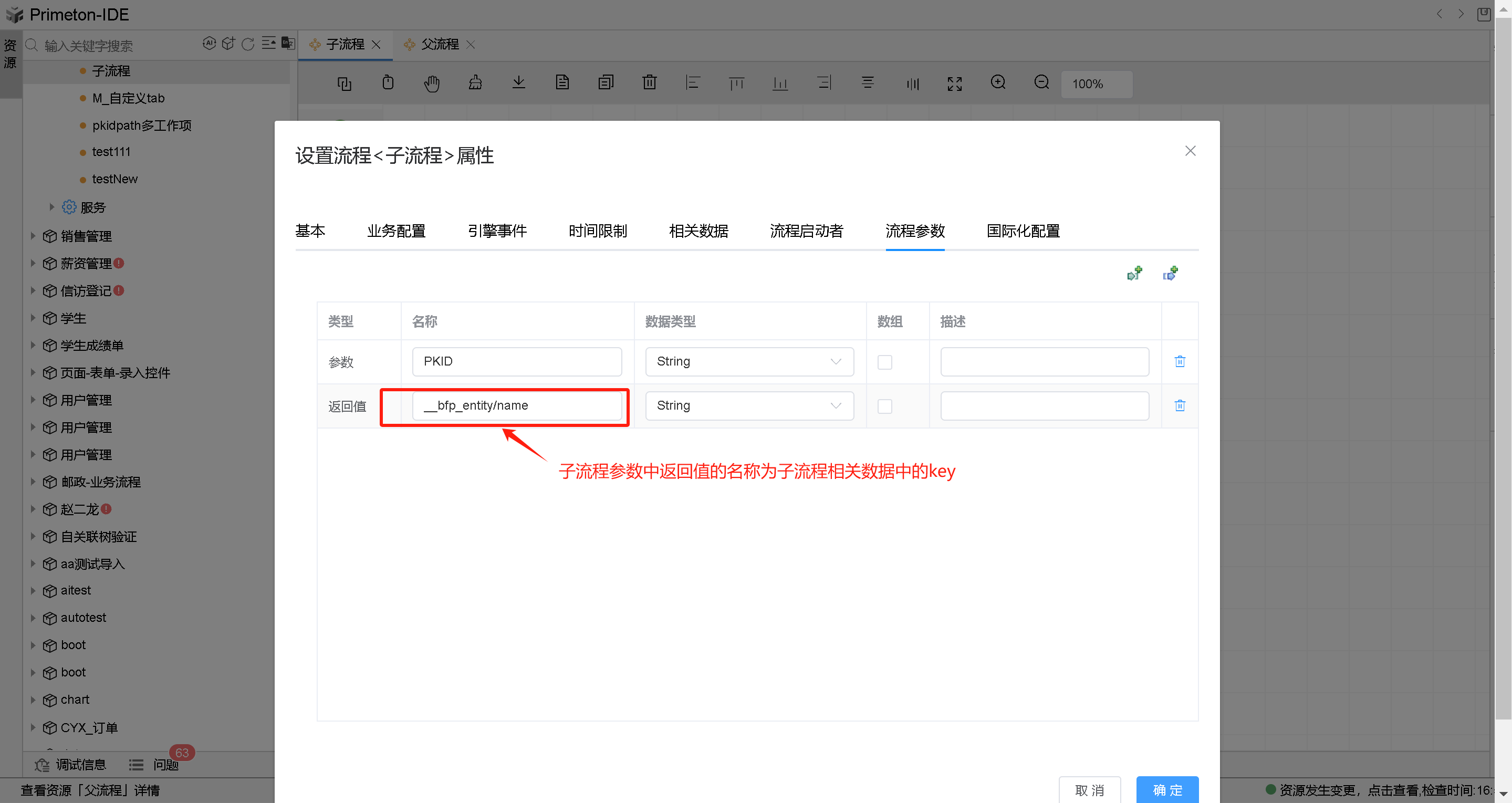This screenshot has width=1512, height=803.
Task: Switch to the 基本 tab
Action: [310, 231]
